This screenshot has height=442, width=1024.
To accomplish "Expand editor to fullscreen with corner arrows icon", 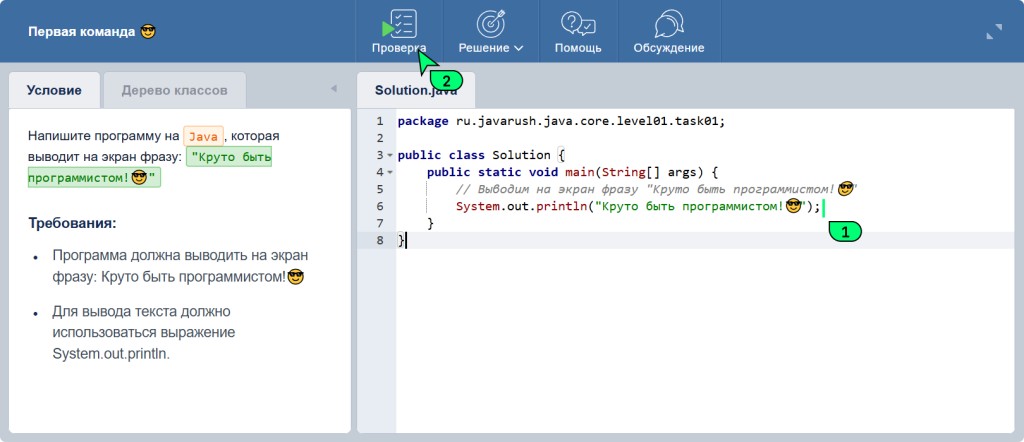I will 993,32.
